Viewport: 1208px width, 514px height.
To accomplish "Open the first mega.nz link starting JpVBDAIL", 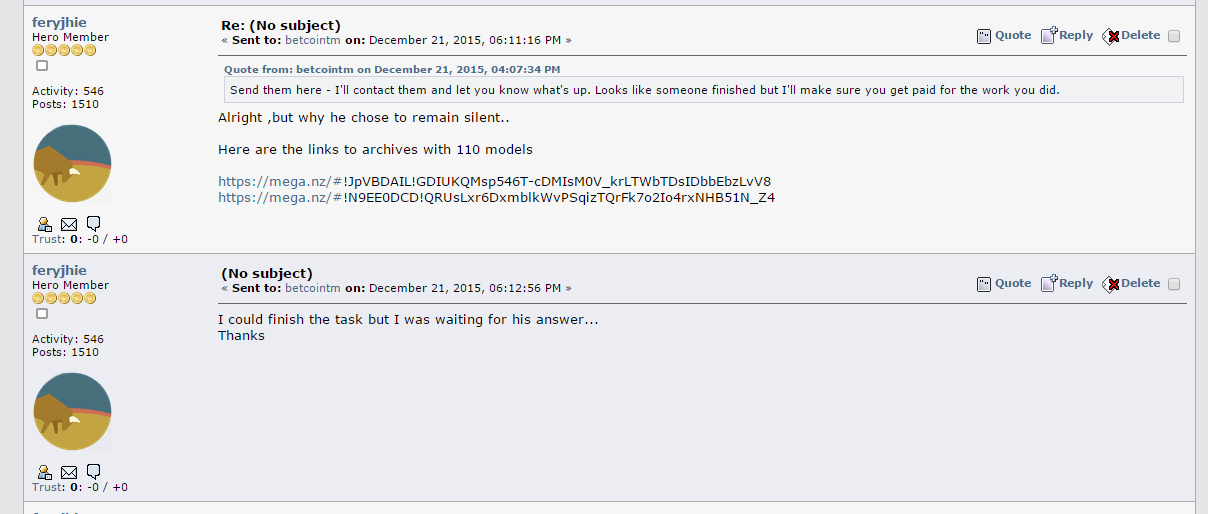I will (x=494, y=181).
